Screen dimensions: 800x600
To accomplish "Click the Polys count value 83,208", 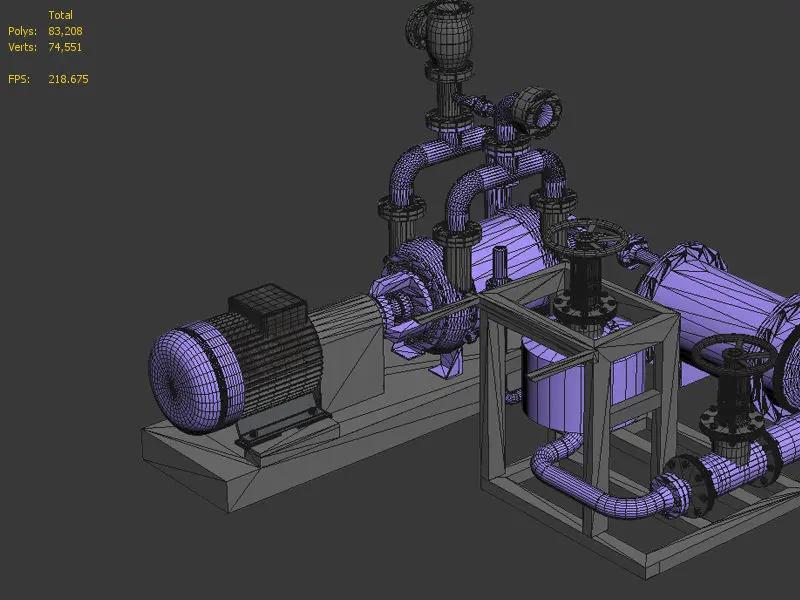I will (x=65, y=31).
